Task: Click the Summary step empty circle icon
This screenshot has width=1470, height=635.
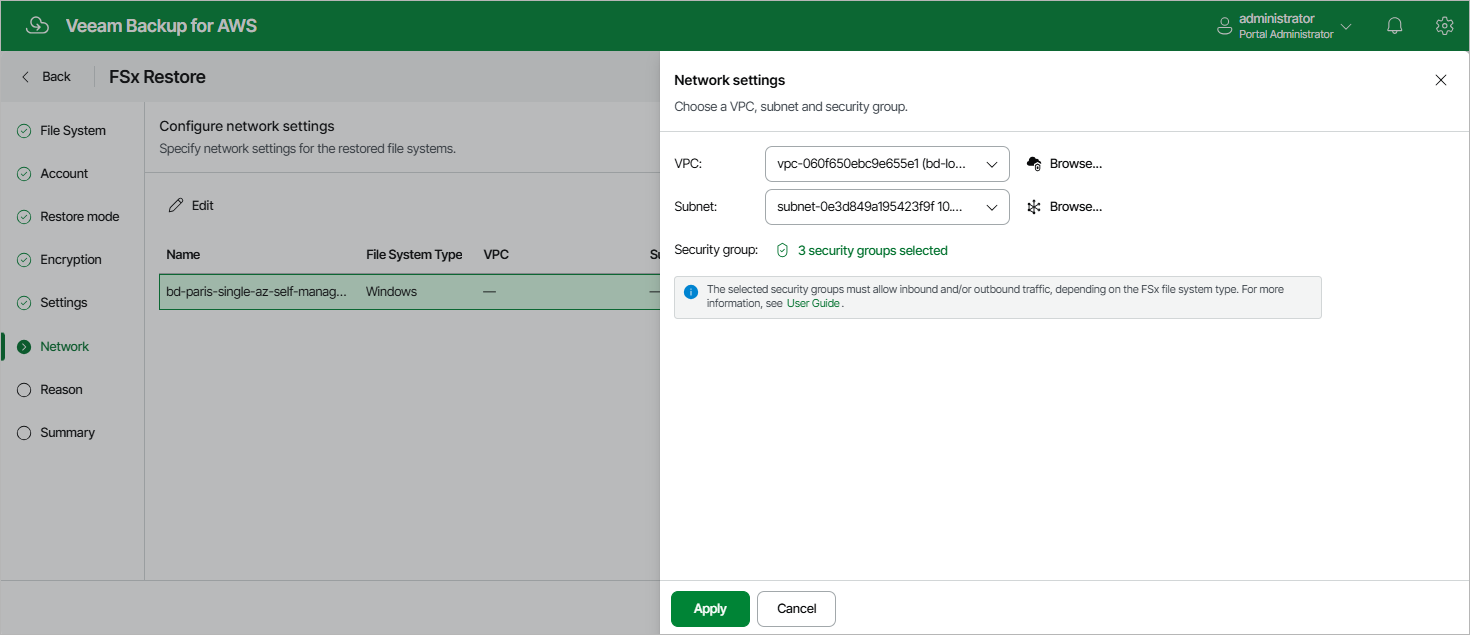Action: (24, 433)
